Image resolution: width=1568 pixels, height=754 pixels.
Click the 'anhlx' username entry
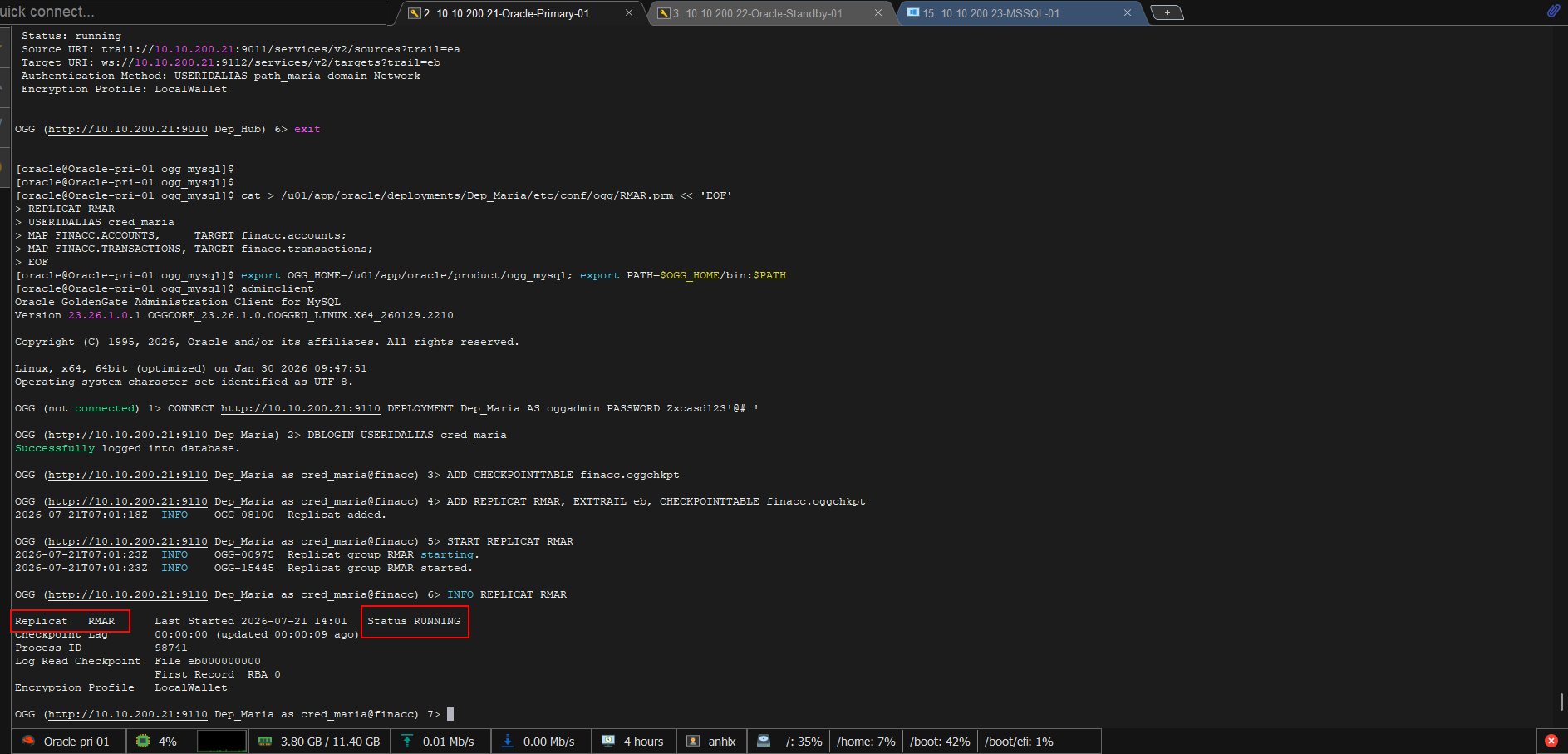tap(722, 742)
